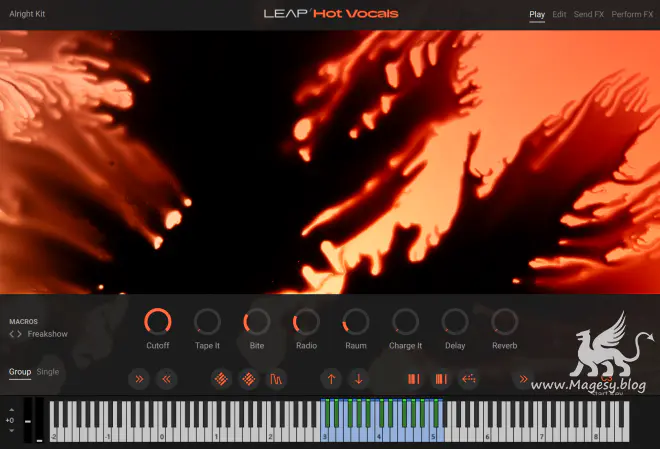The width and height of the screenshot is (660, 449).
Task: Click the white piano key labeled 1
Action: 216,434
